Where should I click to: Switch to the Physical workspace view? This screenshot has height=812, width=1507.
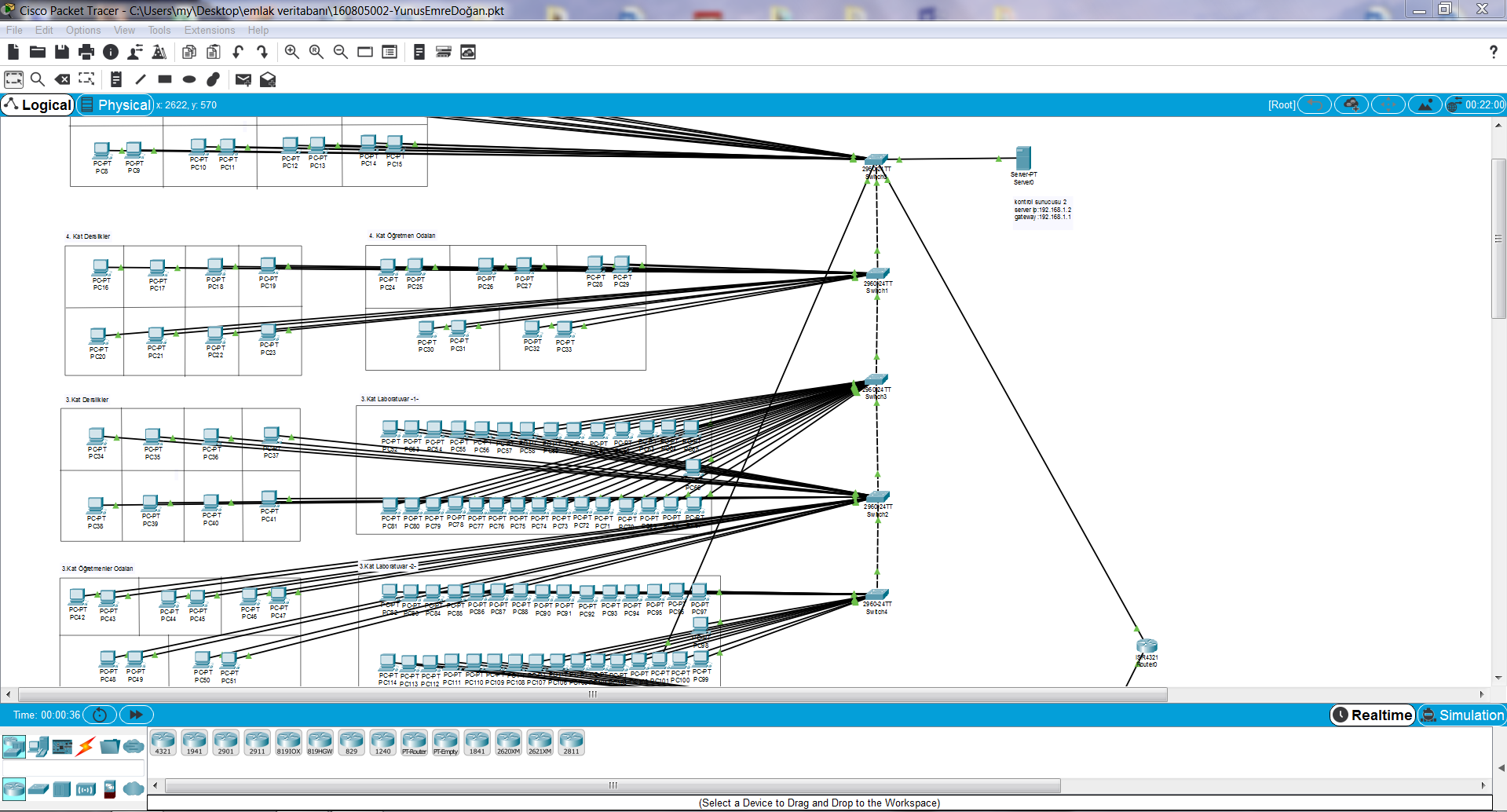tap(115, 104)
